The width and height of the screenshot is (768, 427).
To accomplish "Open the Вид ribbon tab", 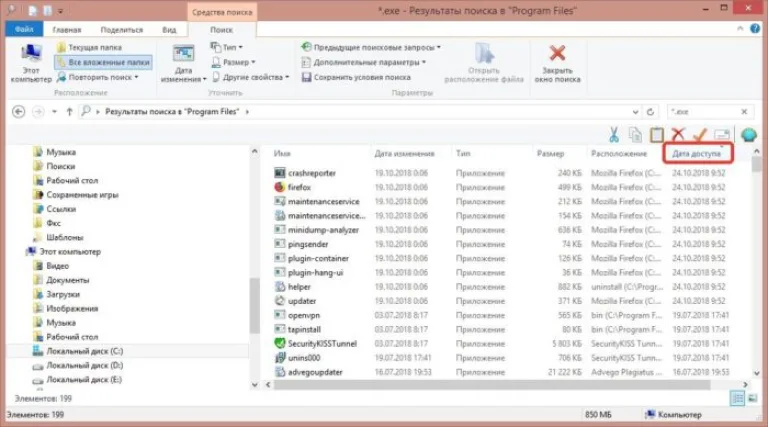I will pos(169,30).
